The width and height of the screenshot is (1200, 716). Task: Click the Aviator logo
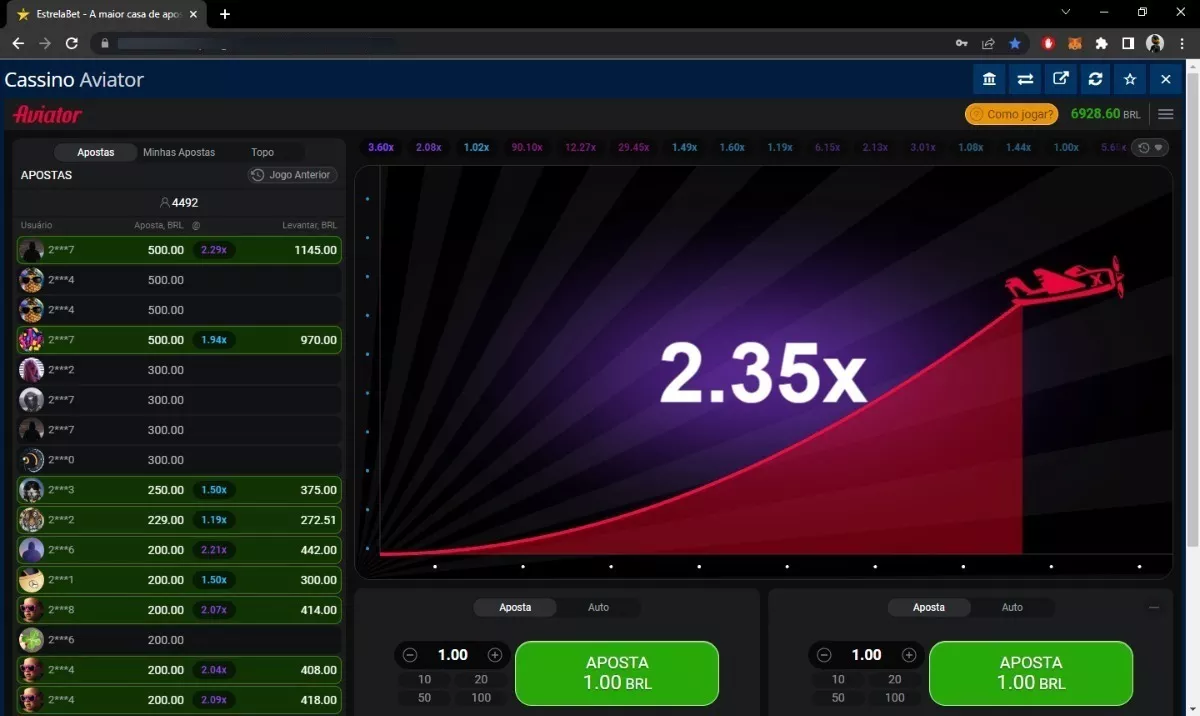point(47,114)
